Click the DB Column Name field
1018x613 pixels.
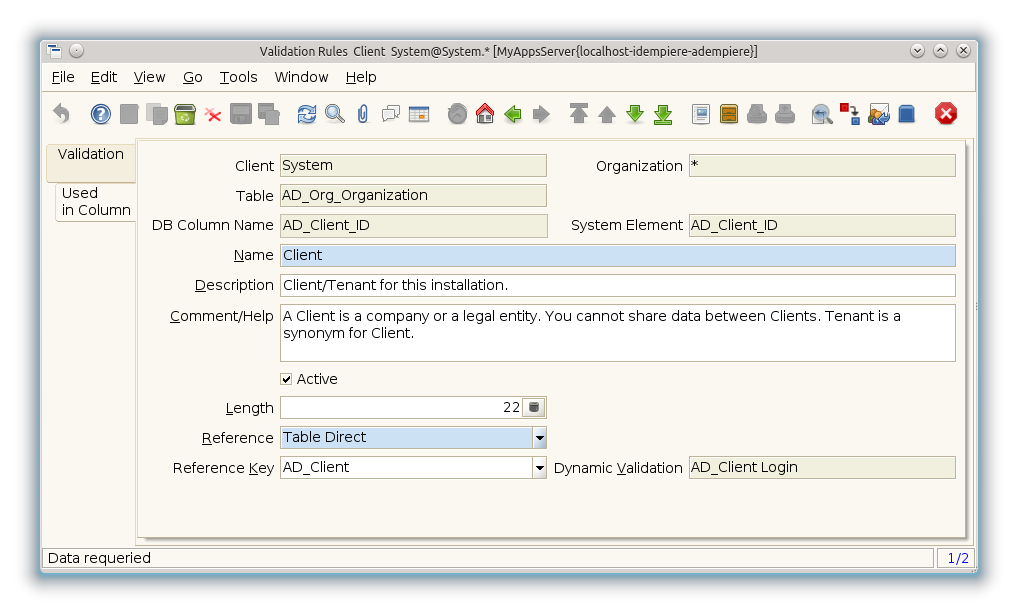(413, 225)
